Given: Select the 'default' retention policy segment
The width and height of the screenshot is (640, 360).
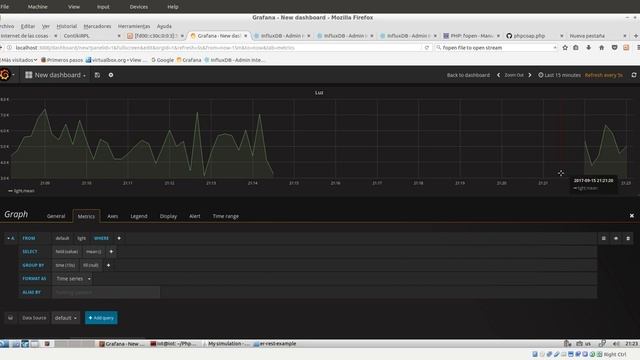Looking at the screenshot, I should coord(62,238).
